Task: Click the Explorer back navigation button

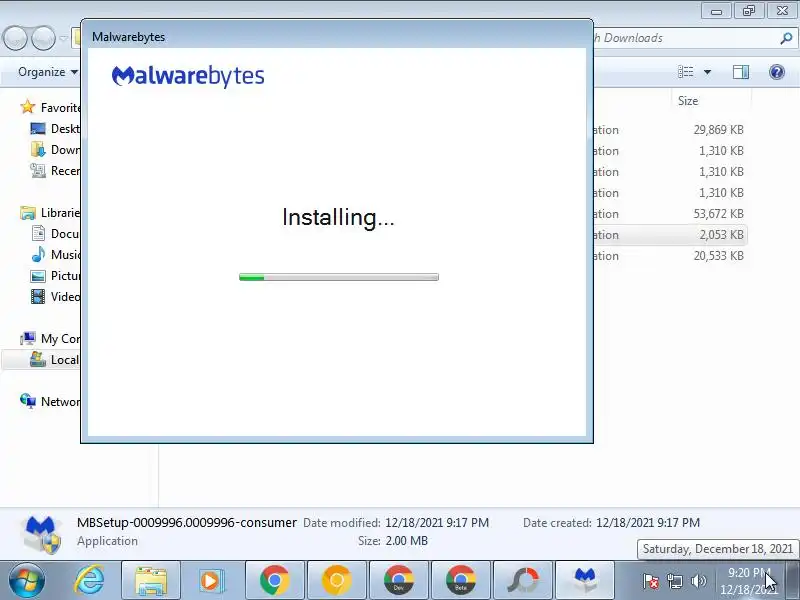Action: pos(15,38)
